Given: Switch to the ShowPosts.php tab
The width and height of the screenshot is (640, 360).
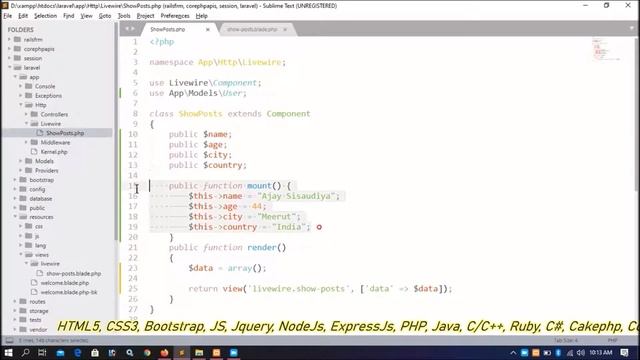Looking at the screenshot, I should click(168, 29).
